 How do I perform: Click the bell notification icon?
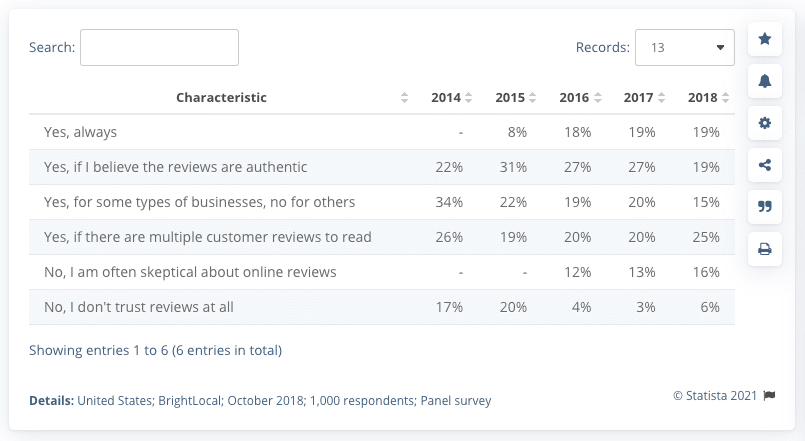(765, 81)
